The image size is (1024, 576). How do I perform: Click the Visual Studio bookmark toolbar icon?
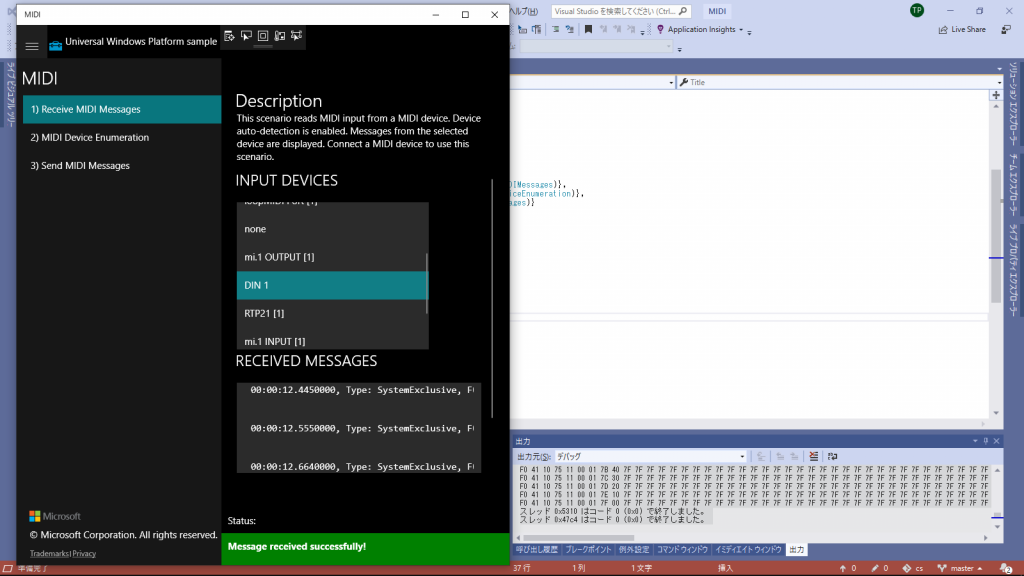click(x=588, y=29)
